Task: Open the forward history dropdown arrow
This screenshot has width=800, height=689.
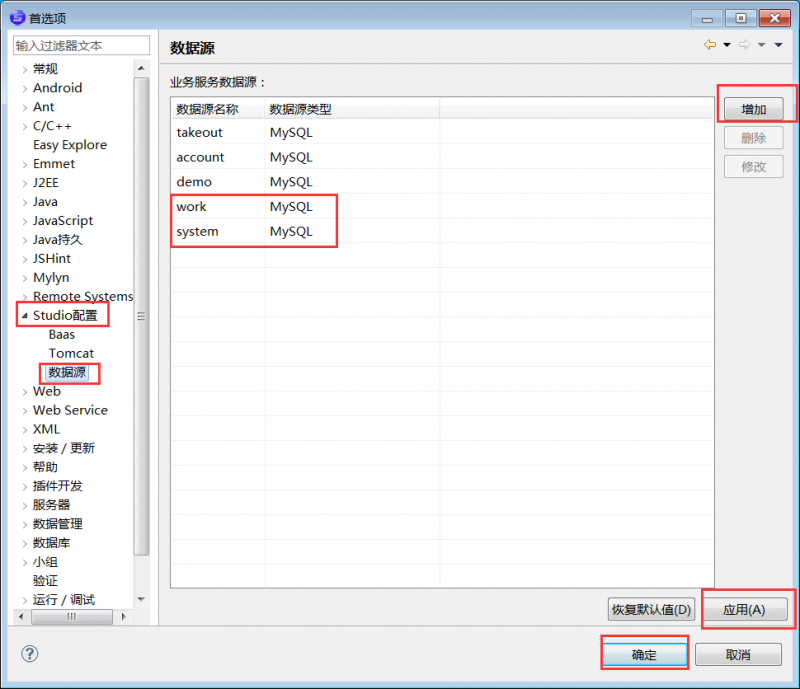Action: 762,45
